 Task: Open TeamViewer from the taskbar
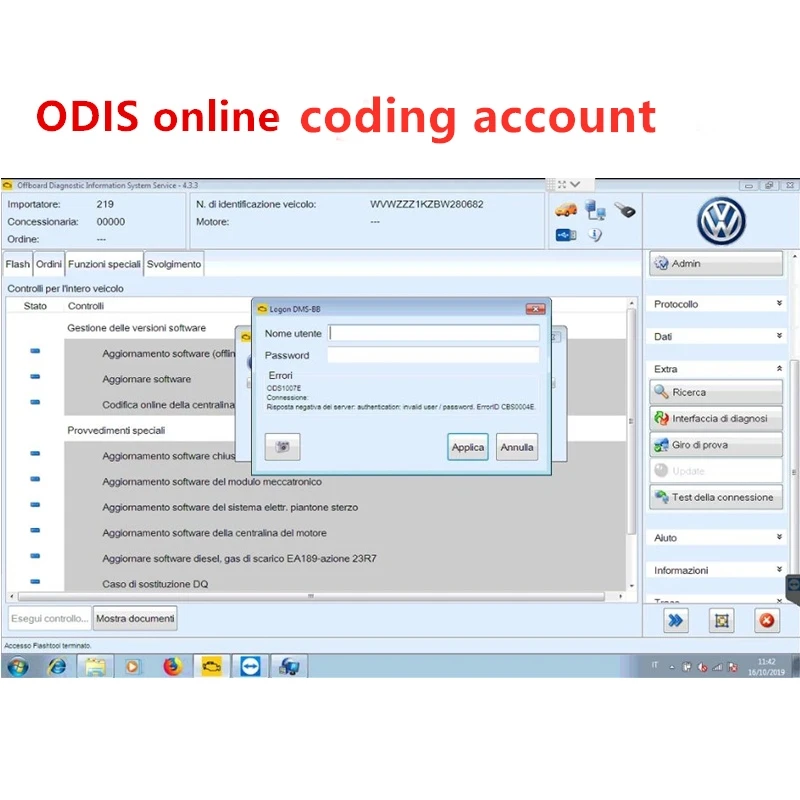(250, 666)
